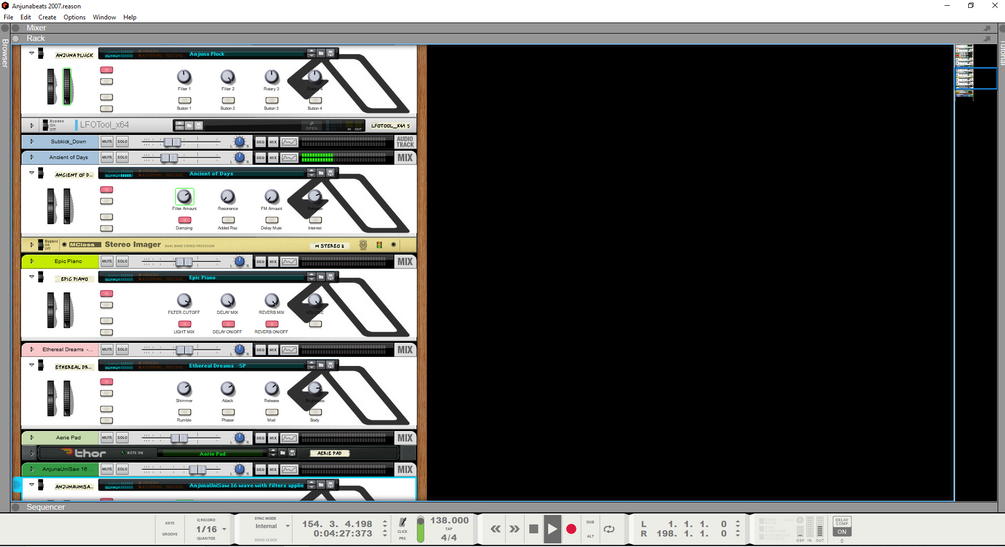Open the automation graph icon on Ancient of Days
Image resolution: width=1005 pixels, height=547 pixels.
coord(289,157)
